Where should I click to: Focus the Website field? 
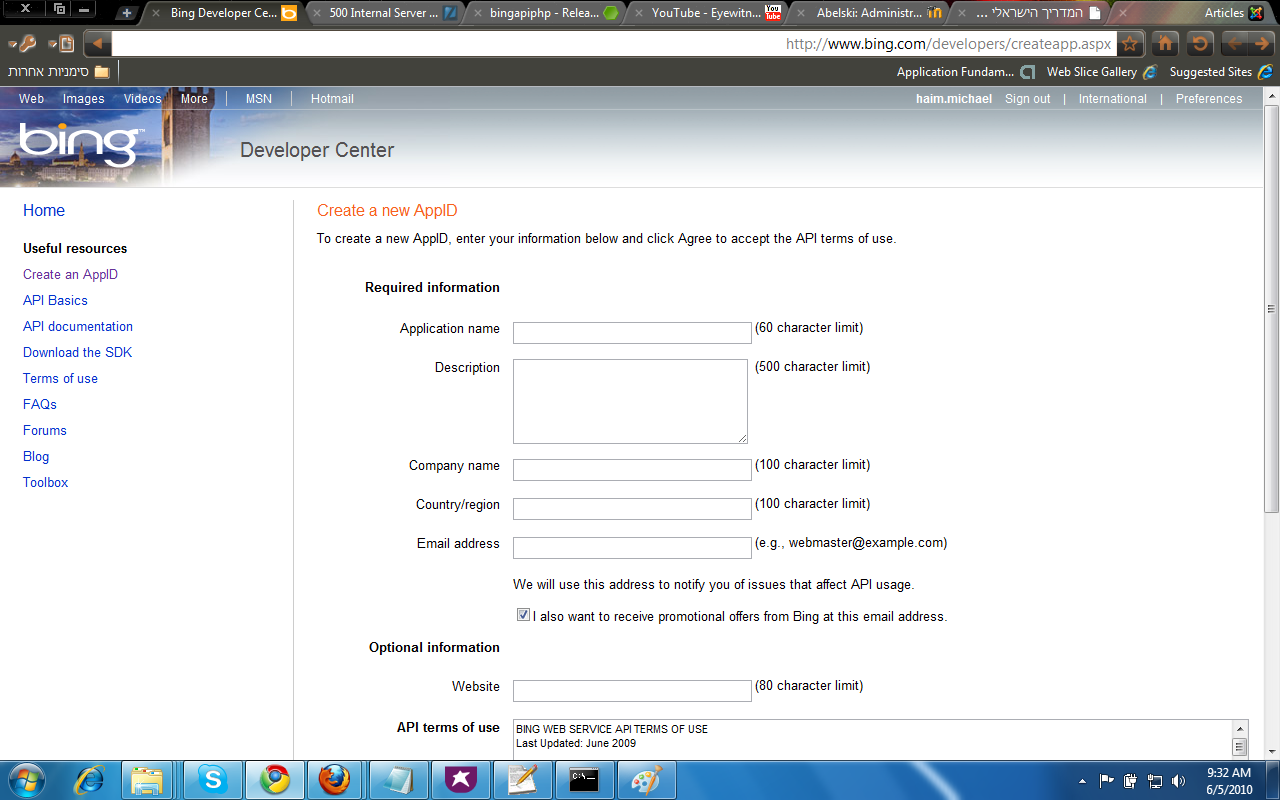click(632, 691)
